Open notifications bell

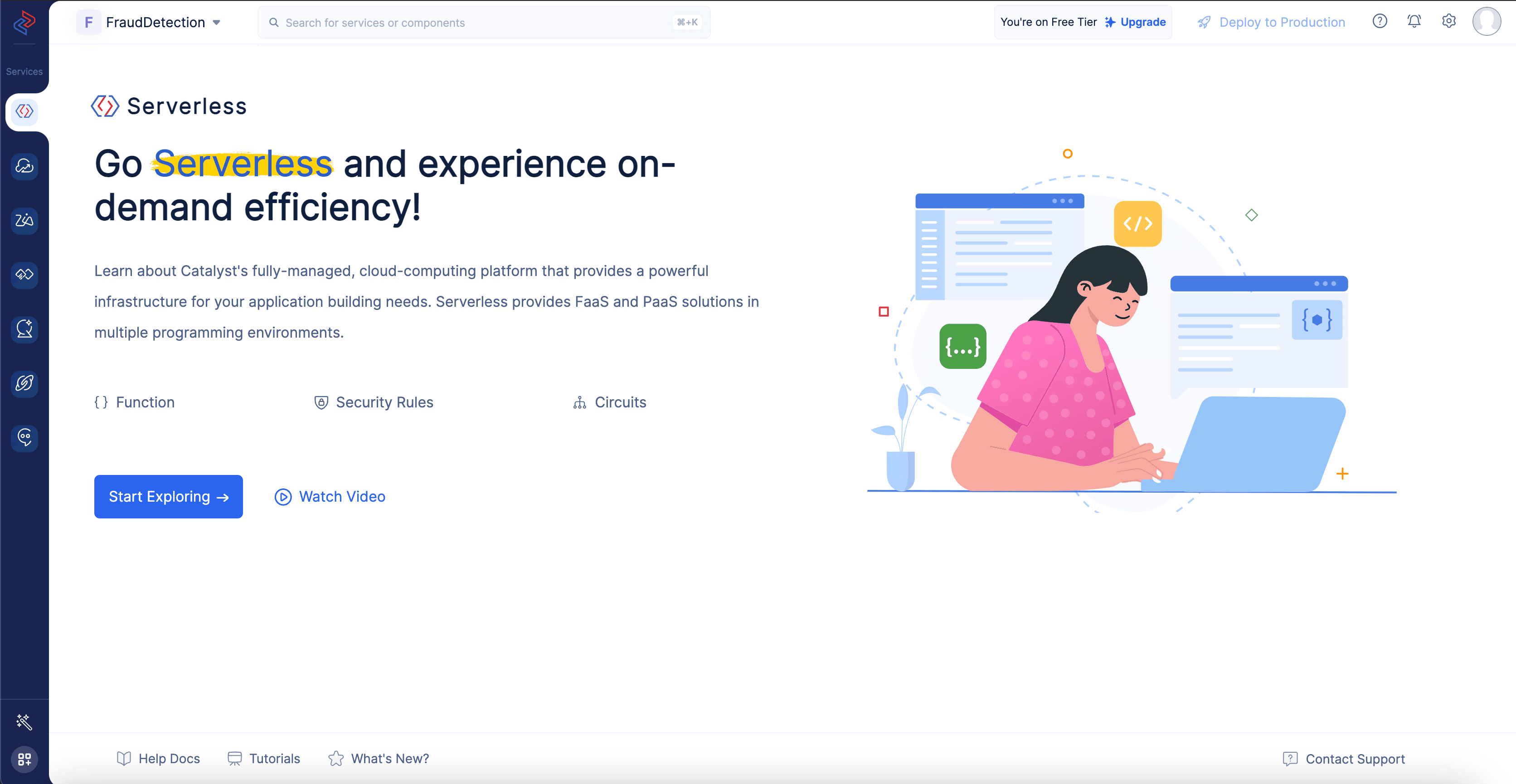coord(1414,22)
